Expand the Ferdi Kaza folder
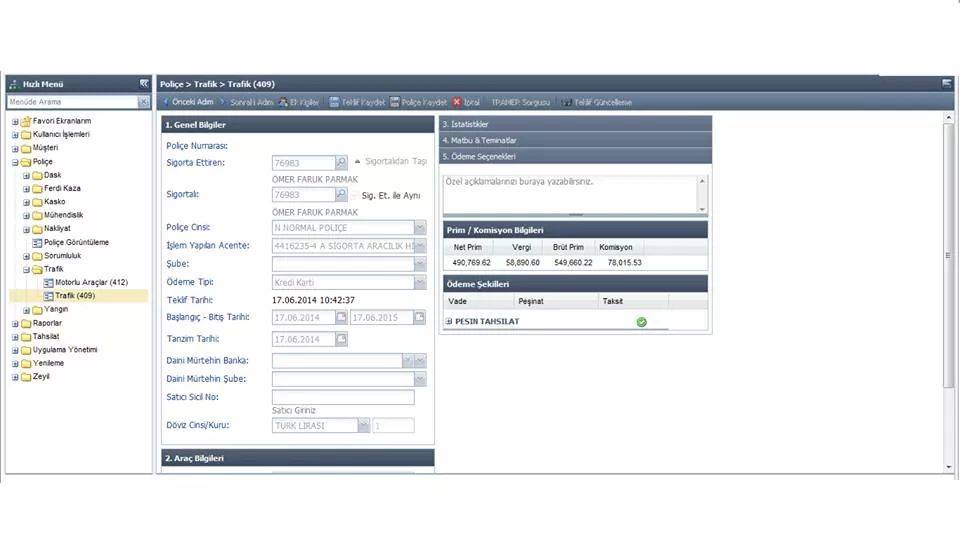The width and height of the screenshot is (960, 539). 26,189
